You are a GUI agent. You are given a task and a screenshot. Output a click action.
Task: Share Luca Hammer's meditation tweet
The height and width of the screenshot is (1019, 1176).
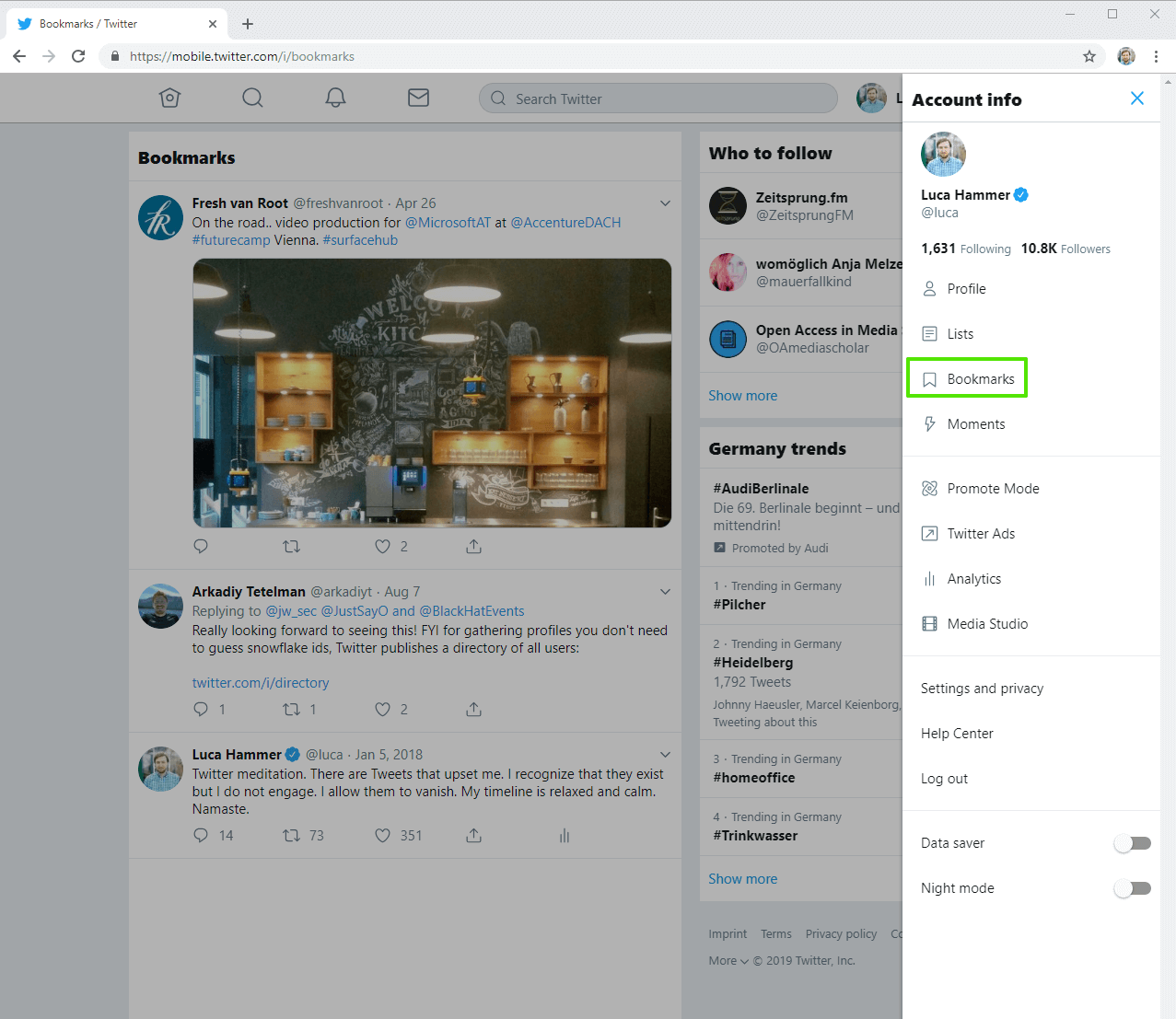click(473, 836)
